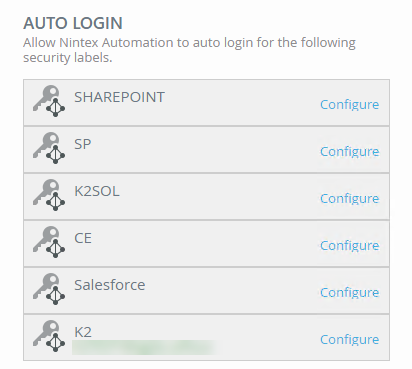Select the K2SOL key icon
The height and width of the screenshot is (369, 412).
point(49,195)
